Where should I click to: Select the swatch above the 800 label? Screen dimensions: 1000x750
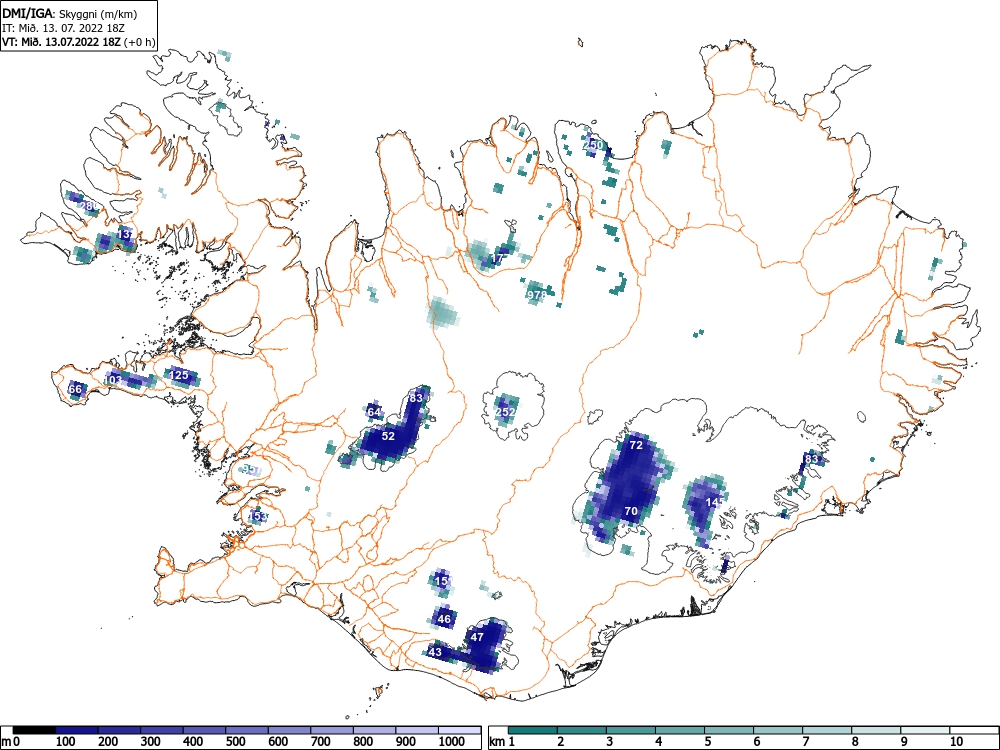point(374,730)
